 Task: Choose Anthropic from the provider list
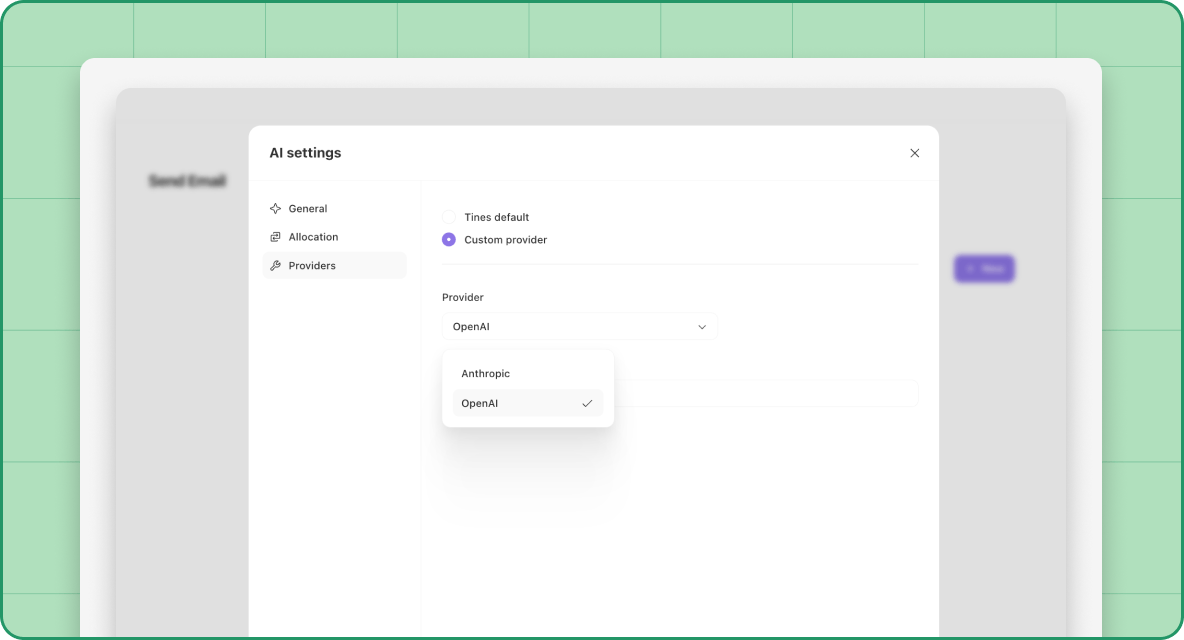486,374
